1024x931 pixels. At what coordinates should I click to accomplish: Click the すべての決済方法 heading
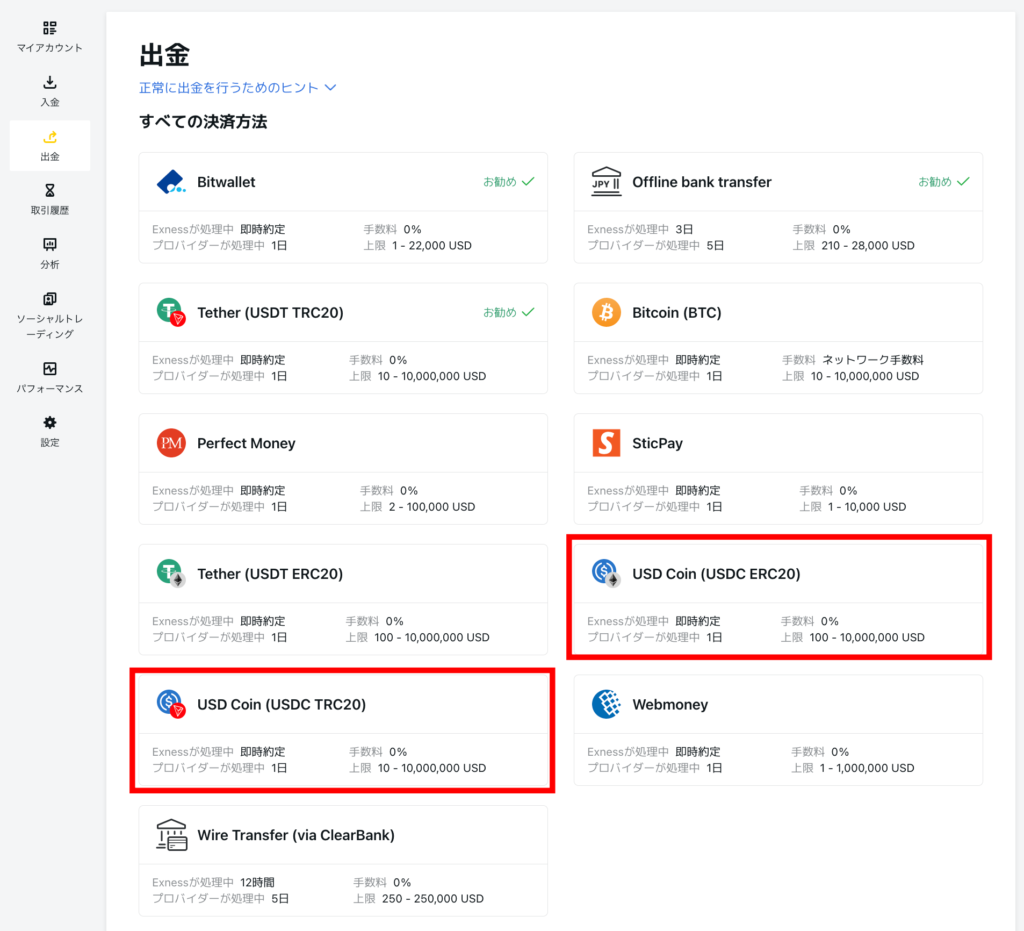203,122
